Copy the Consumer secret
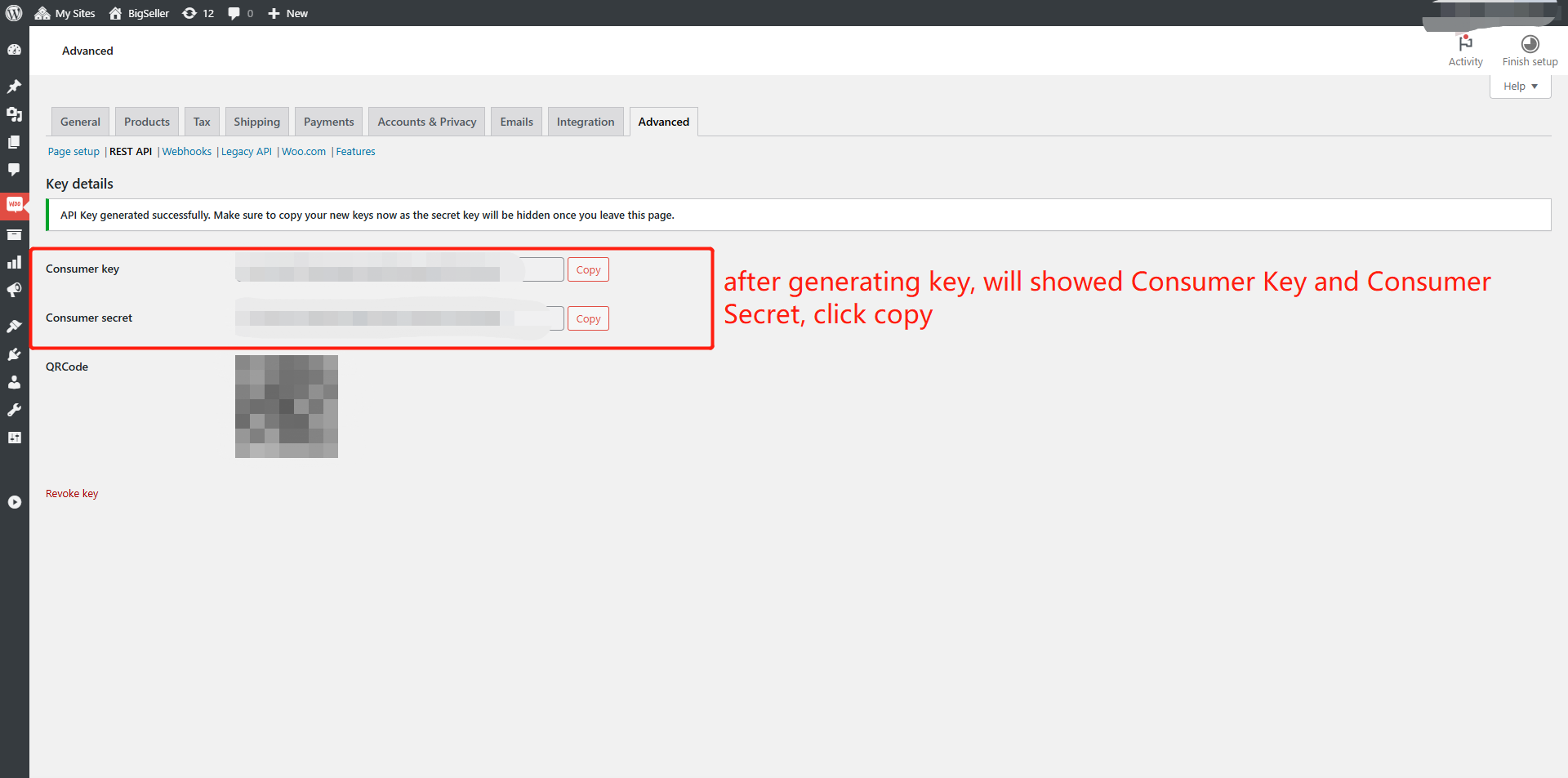The width and height of the screenshot is (1568, 778). tap(588, 318)
